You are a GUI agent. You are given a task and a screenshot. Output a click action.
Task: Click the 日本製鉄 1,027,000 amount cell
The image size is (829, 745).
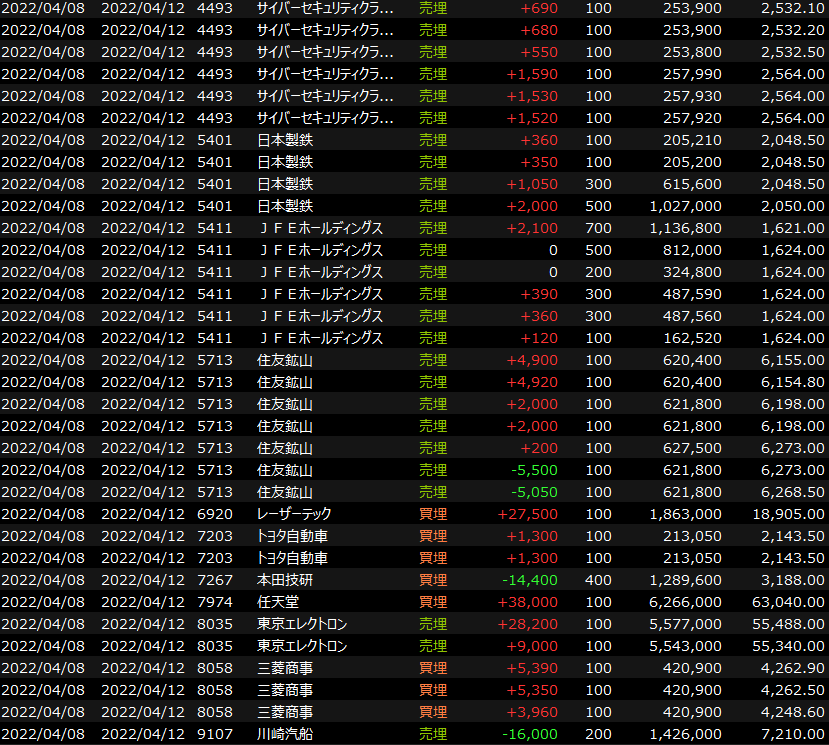point(685,206)
